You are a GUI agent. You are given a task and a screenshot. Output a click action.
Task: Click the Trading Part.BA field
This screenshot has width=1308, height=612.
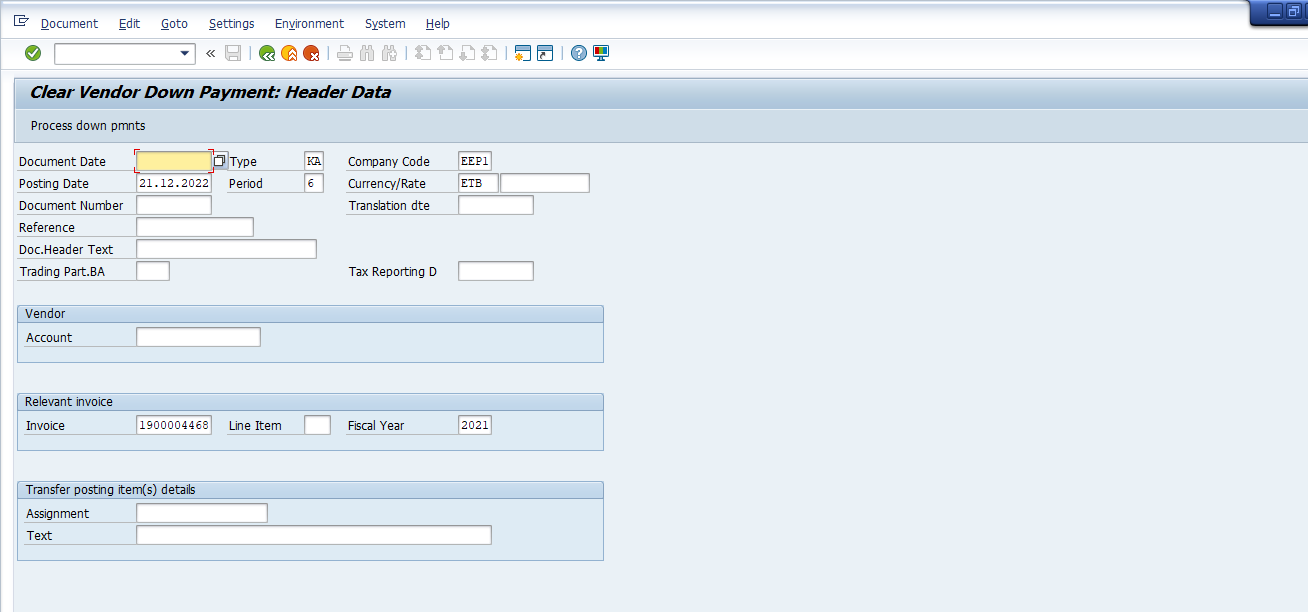tap(153, 271)
